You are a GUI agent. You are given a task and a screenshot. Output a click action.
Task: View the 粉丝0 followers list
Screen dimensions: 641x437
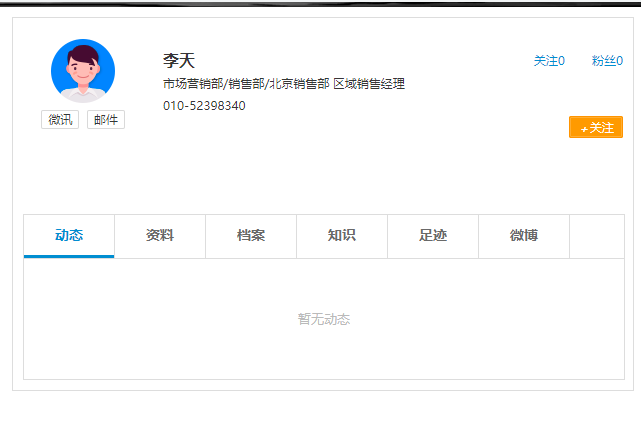point(607,61)
